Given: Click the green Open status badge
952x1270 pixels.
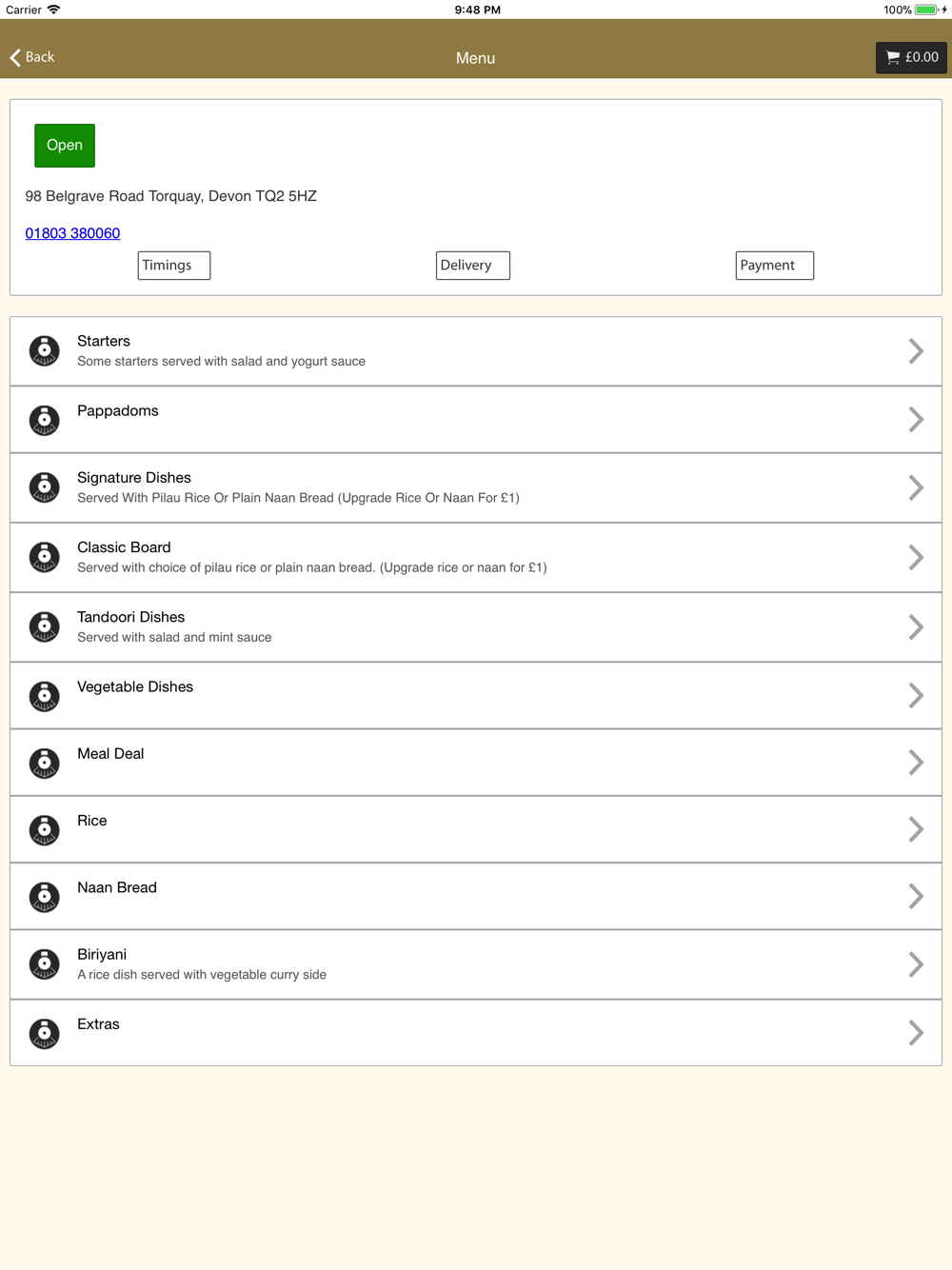Looking at the screenshot, I should click(65, 146).
